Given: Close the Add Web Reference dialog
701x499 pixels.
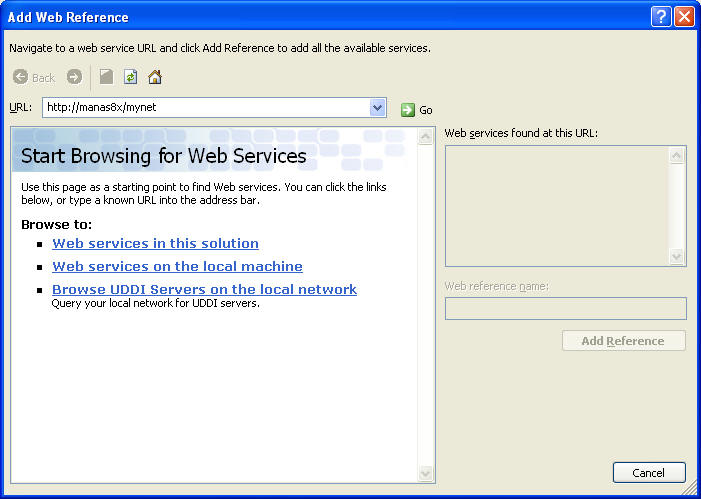Looking at the screenshot, I should pyautogui.click(x=684, y=17).
